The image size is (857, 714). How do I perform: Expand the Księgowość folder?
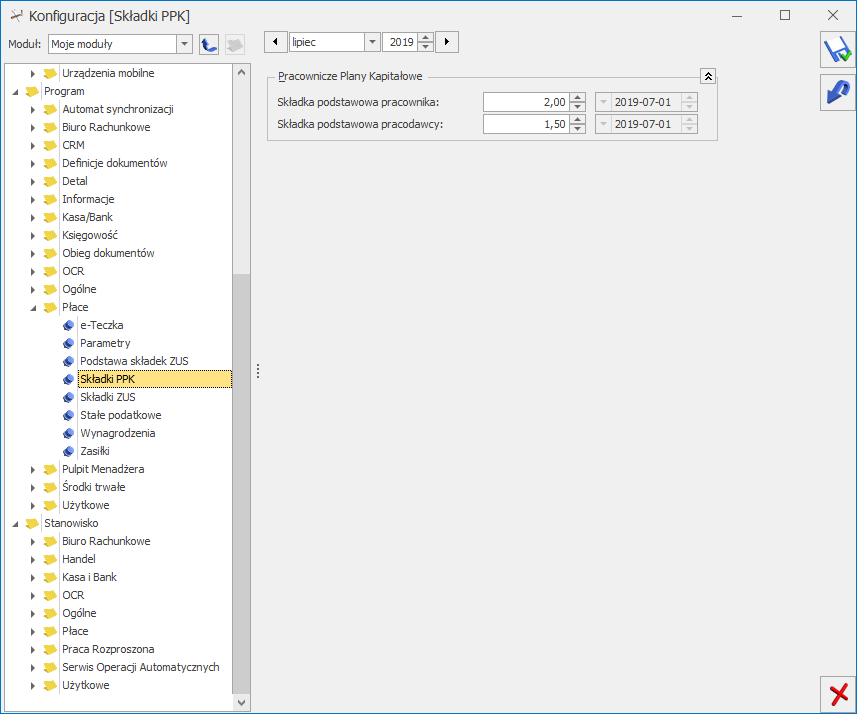(33, 235)
